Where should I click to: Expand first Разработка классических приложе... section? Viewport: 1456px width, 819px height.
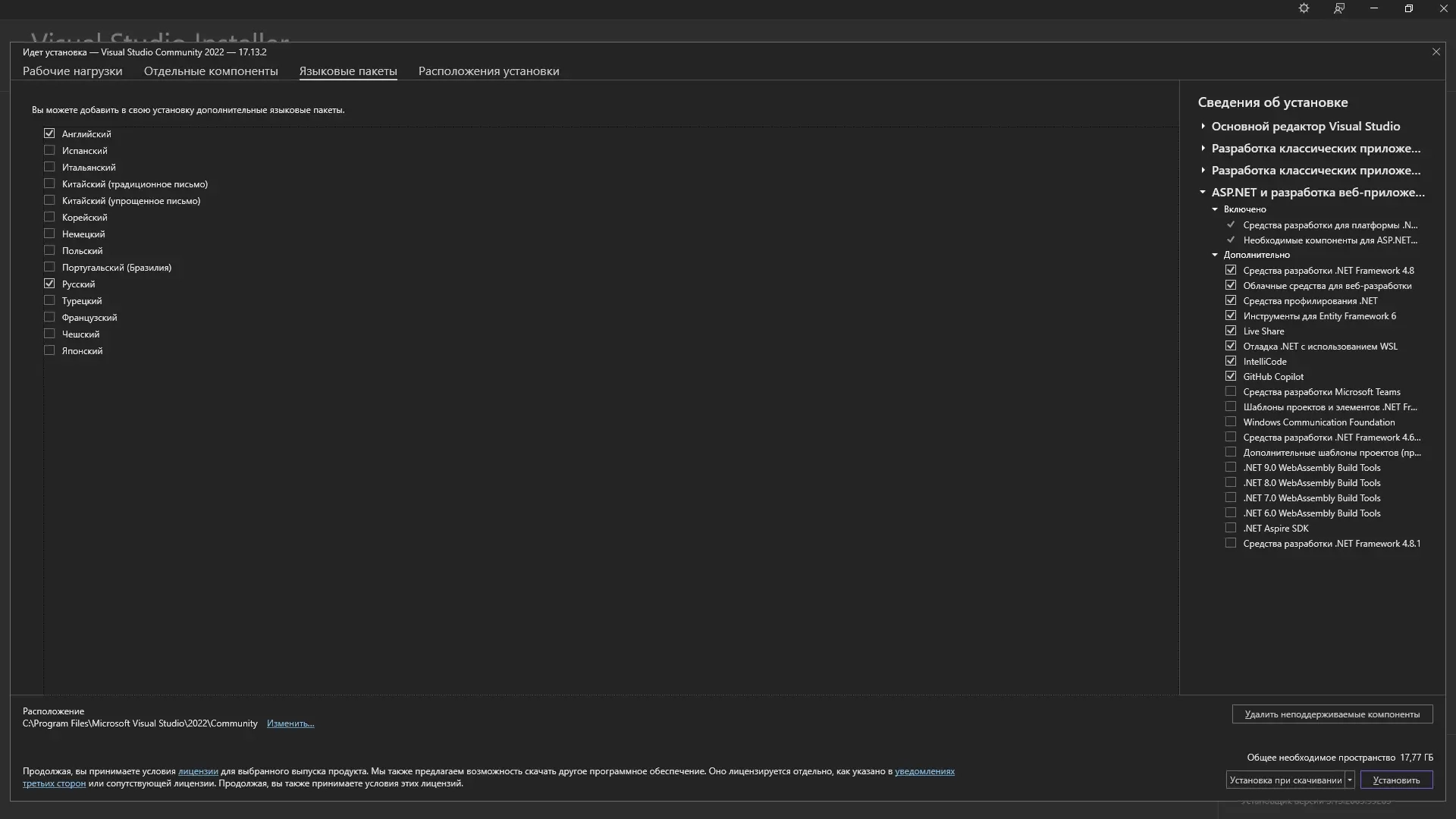click(1203, 148)
